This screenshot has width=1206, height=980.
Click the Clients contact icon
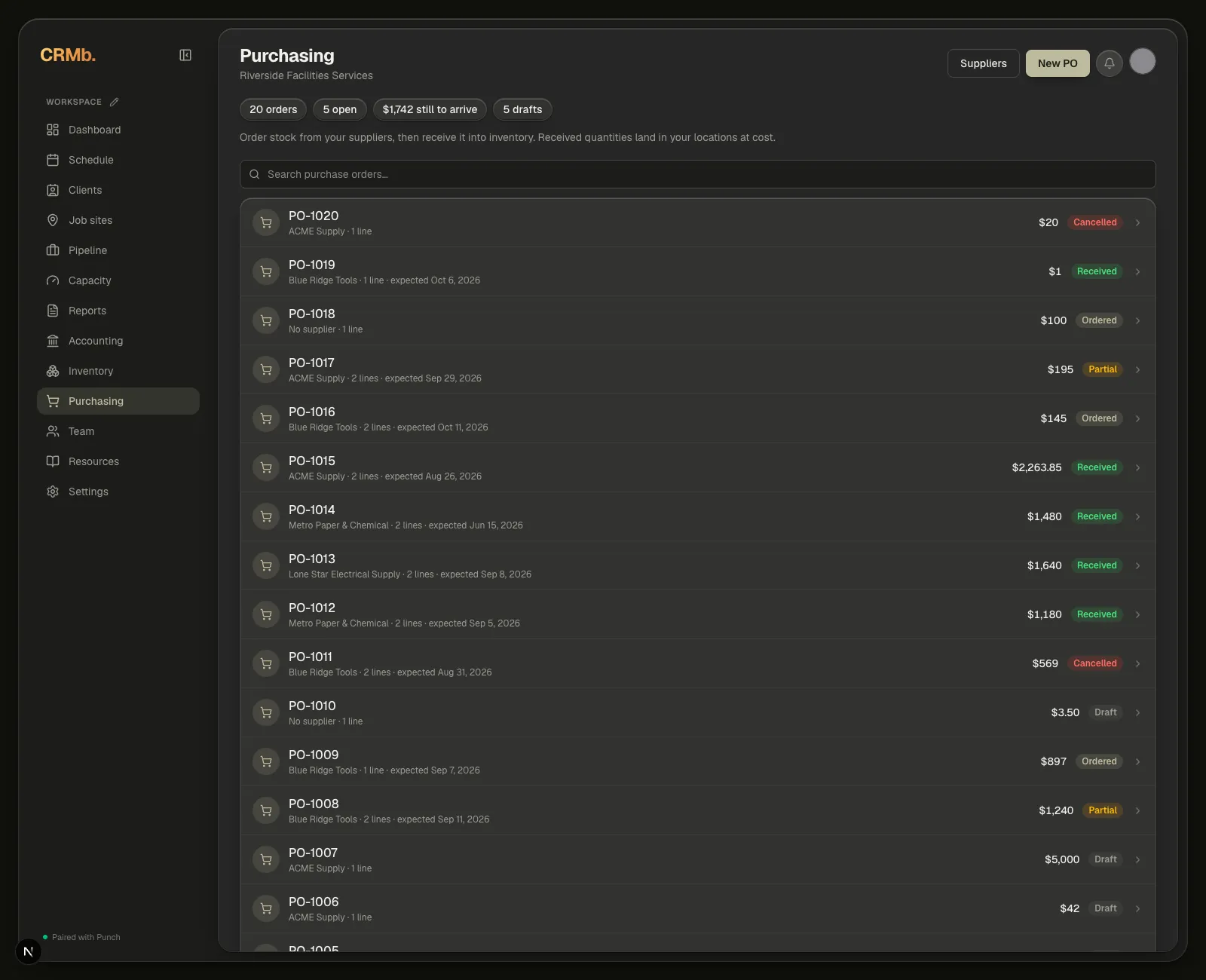point(53,190)
